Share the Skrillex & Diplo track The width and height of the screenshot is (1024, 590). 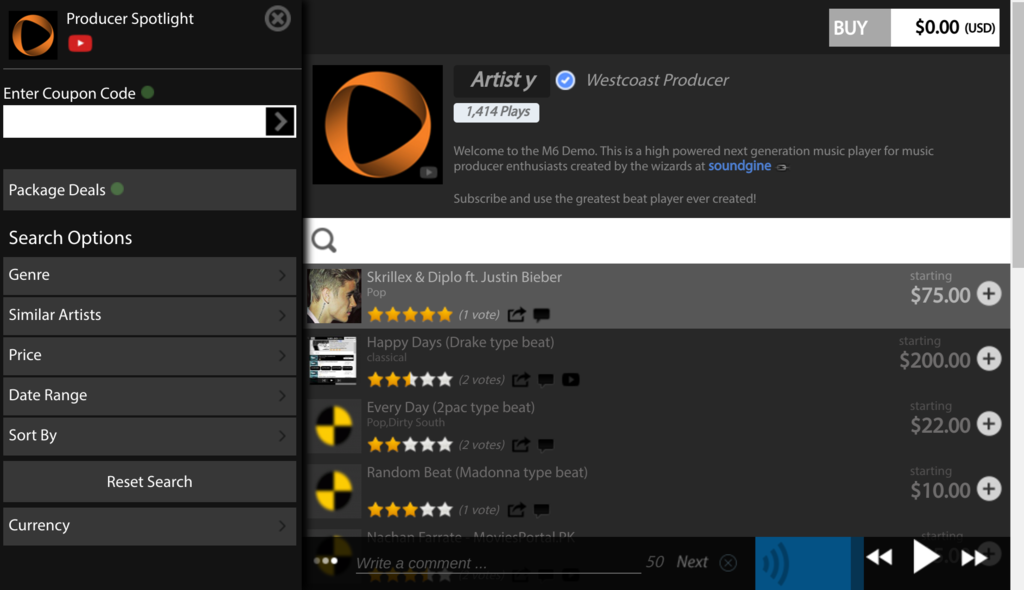(517, 315)
